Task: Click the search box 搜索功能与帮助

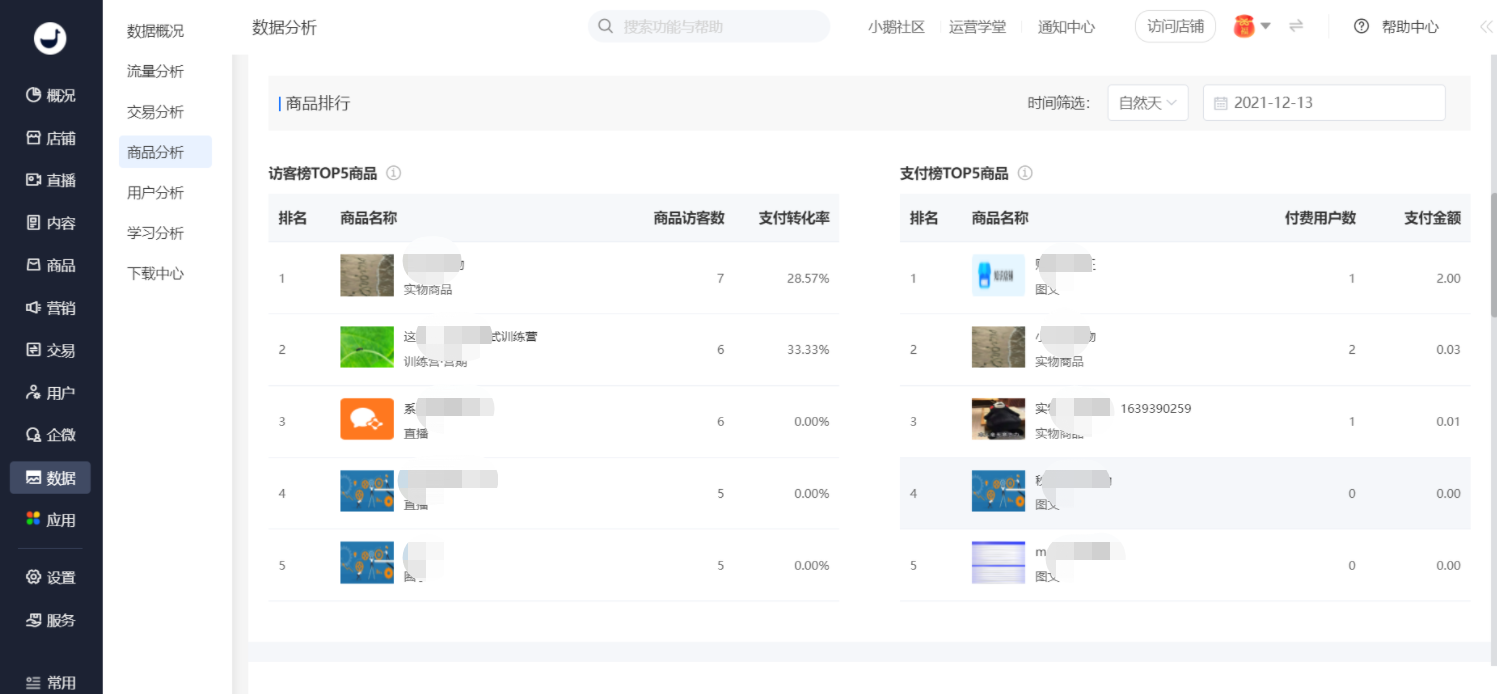Action: tap(709, 26)
